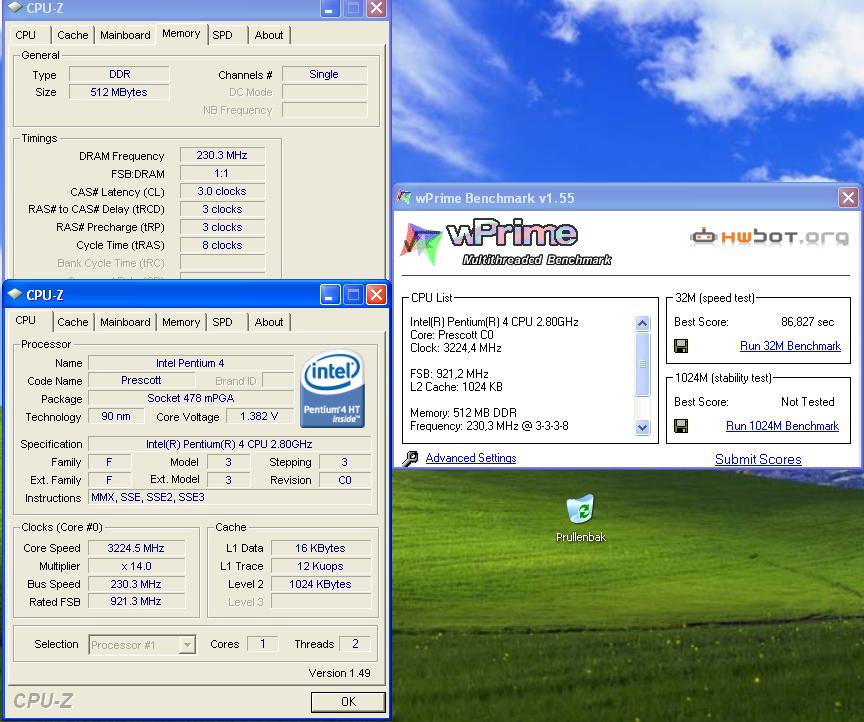Click the Core Voltage value 1.382 V
The height and width of the screenshot is (722, 864).
pos(259,417)
